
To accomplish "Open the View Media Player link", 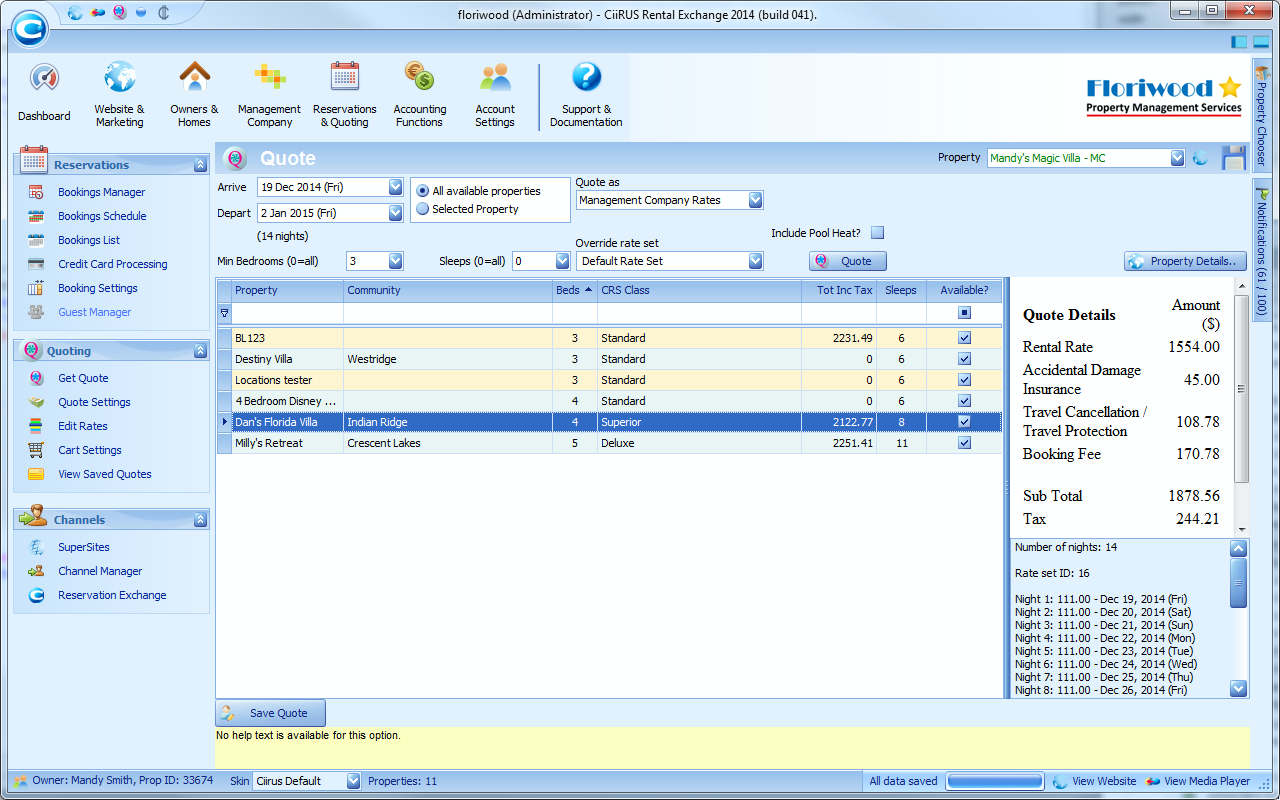I will [x=1198, y=781].
